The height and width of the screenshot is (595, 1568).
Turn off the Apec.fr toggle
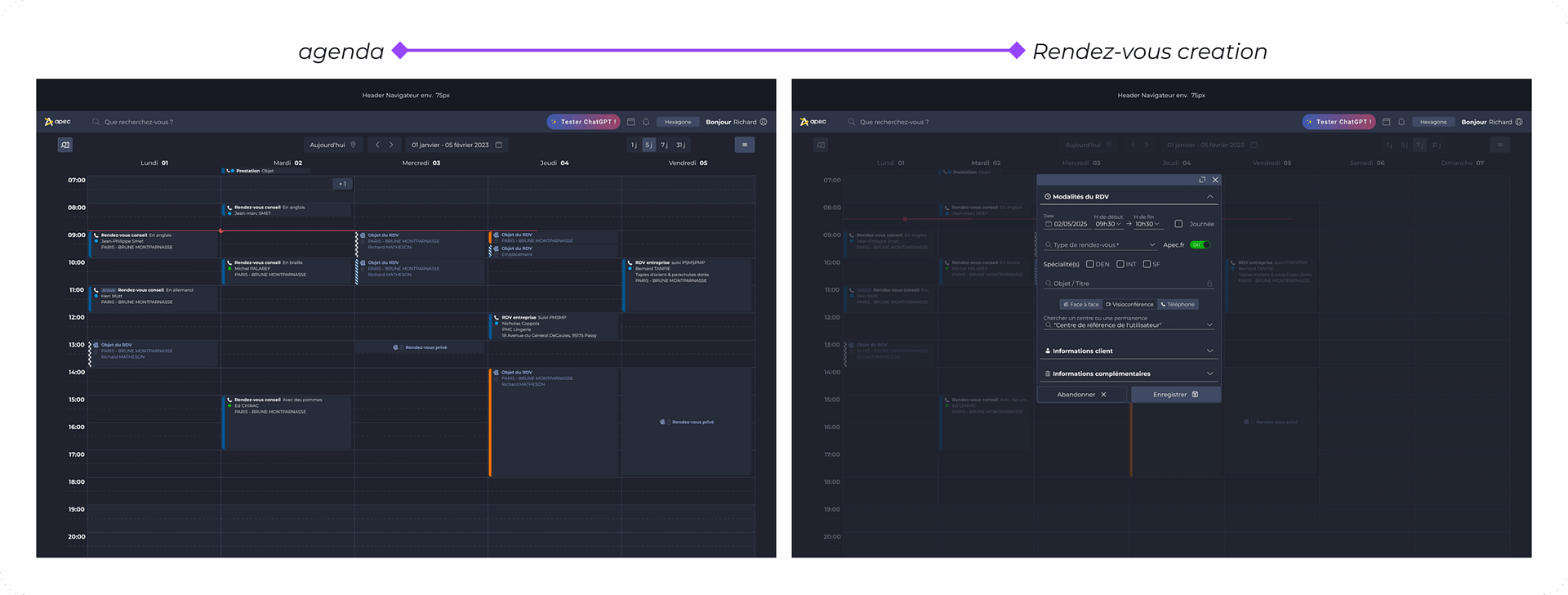[x=1199, y=244]
